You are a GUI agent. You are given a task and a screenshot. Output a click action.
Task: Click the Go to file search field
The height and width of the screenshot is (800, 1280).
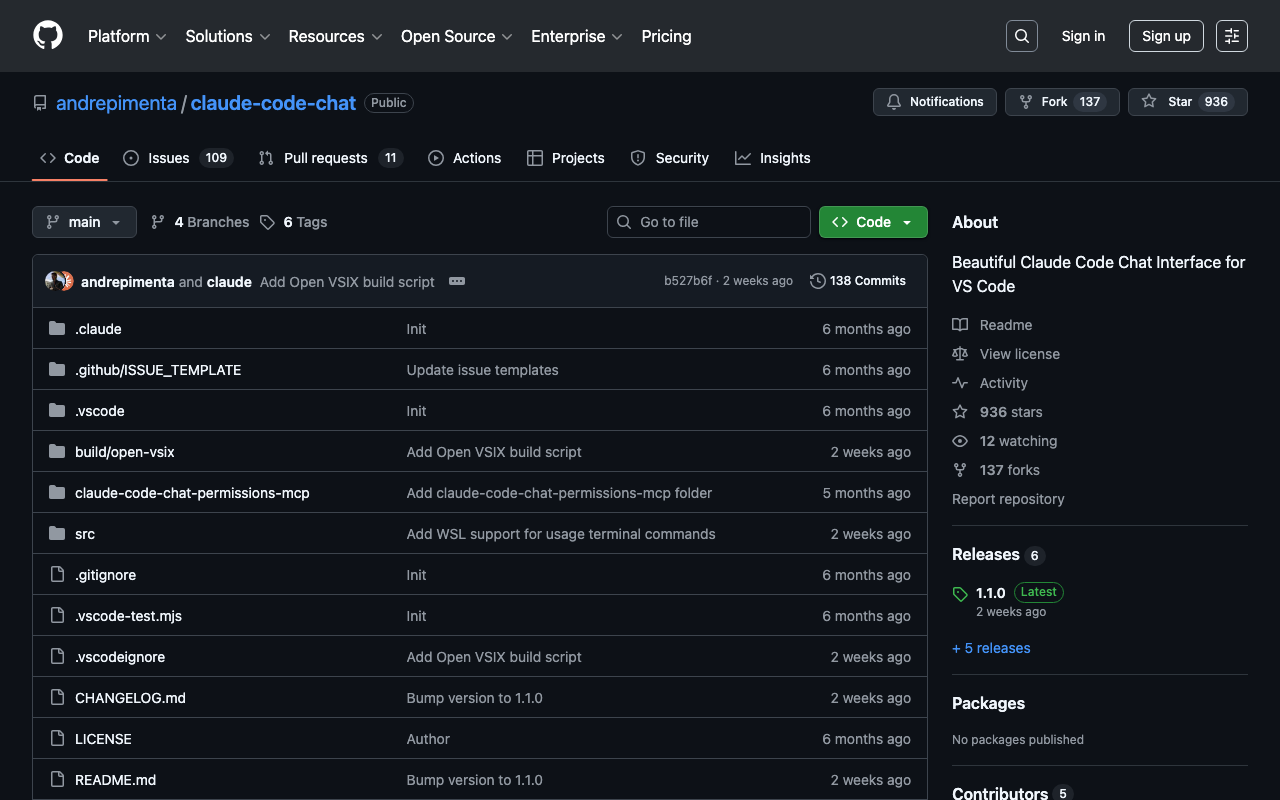click(709, 222)
